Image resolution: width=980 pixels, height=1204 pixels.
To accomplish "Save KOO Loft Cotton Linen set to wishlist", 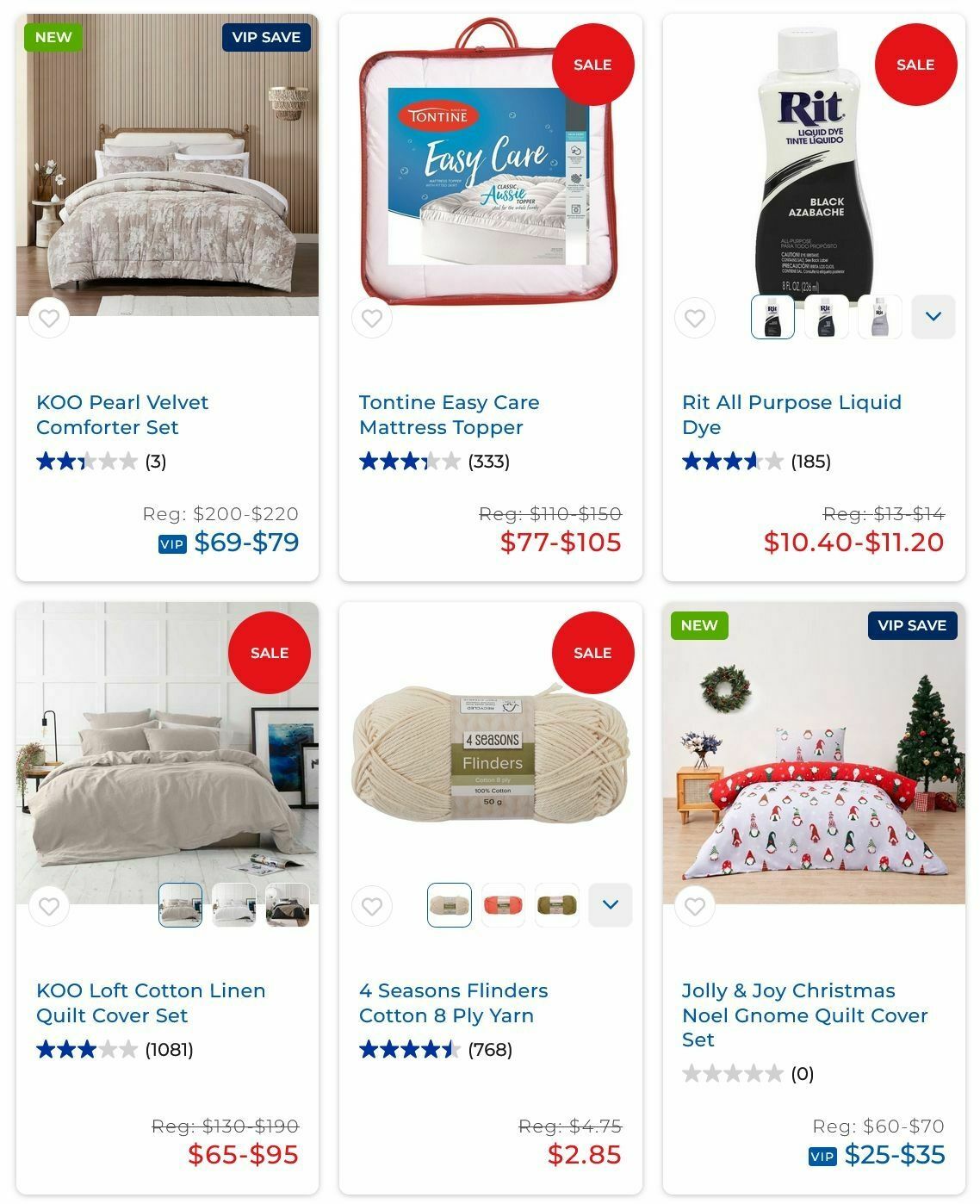I will (49, 906).
